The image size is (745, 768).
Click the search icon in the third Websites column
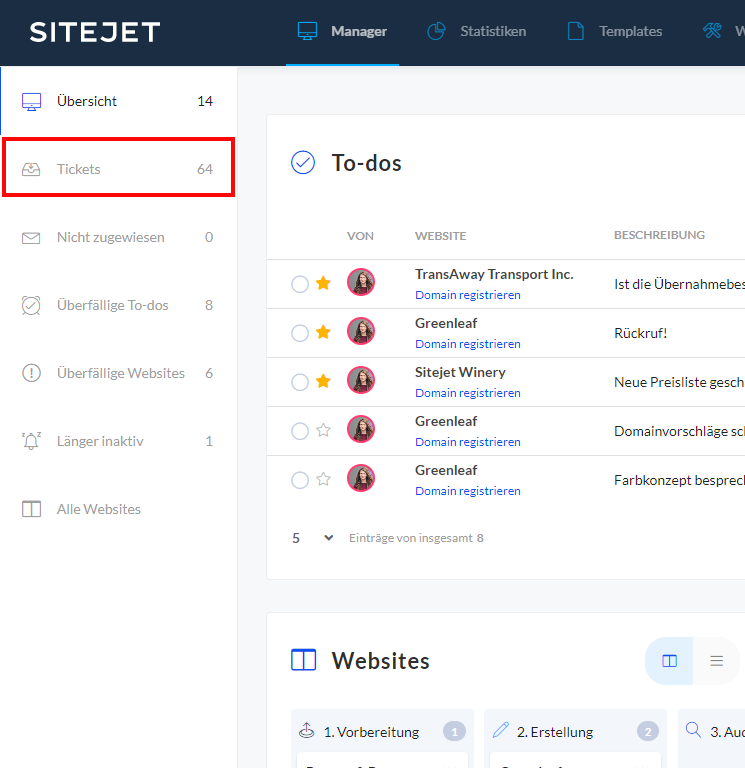point(693,731)
